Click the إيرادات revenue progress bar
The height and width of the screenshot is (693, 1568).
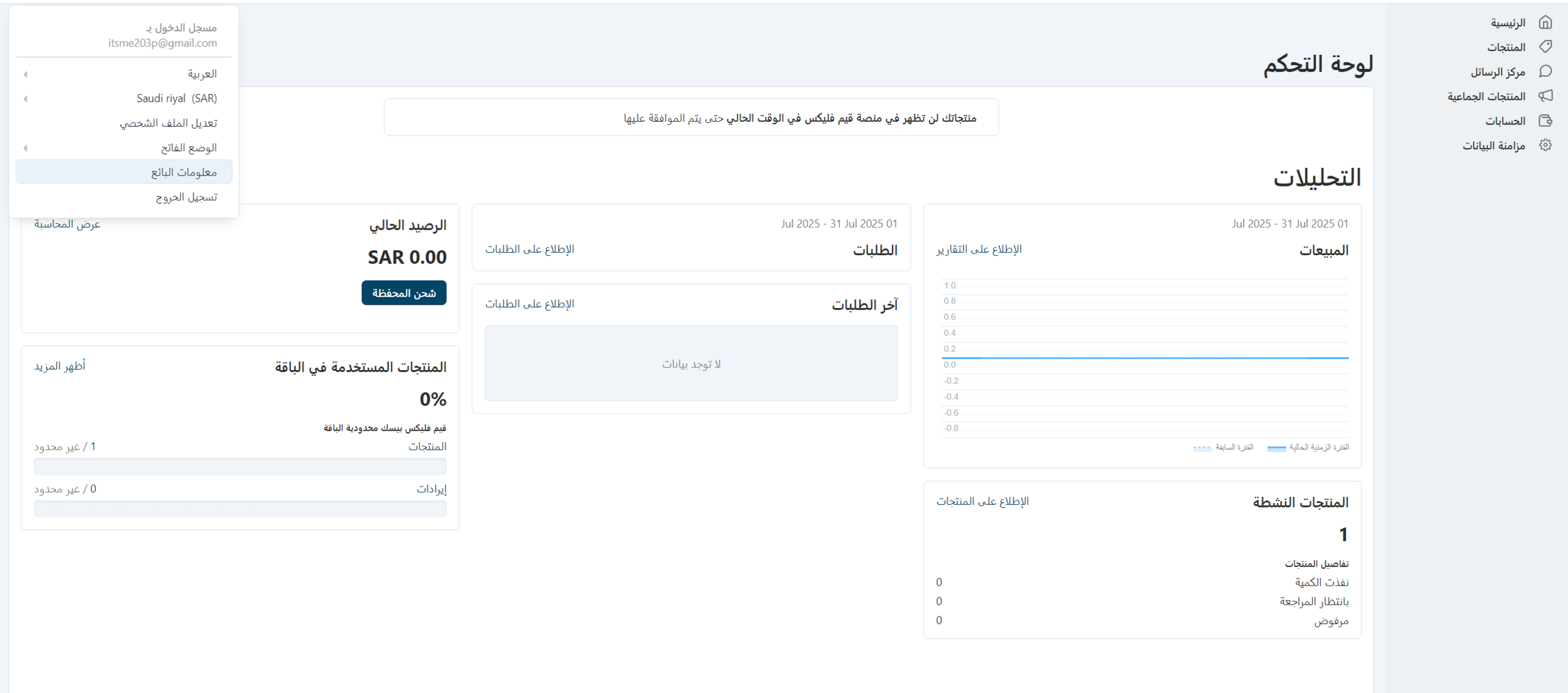(240, 509)
